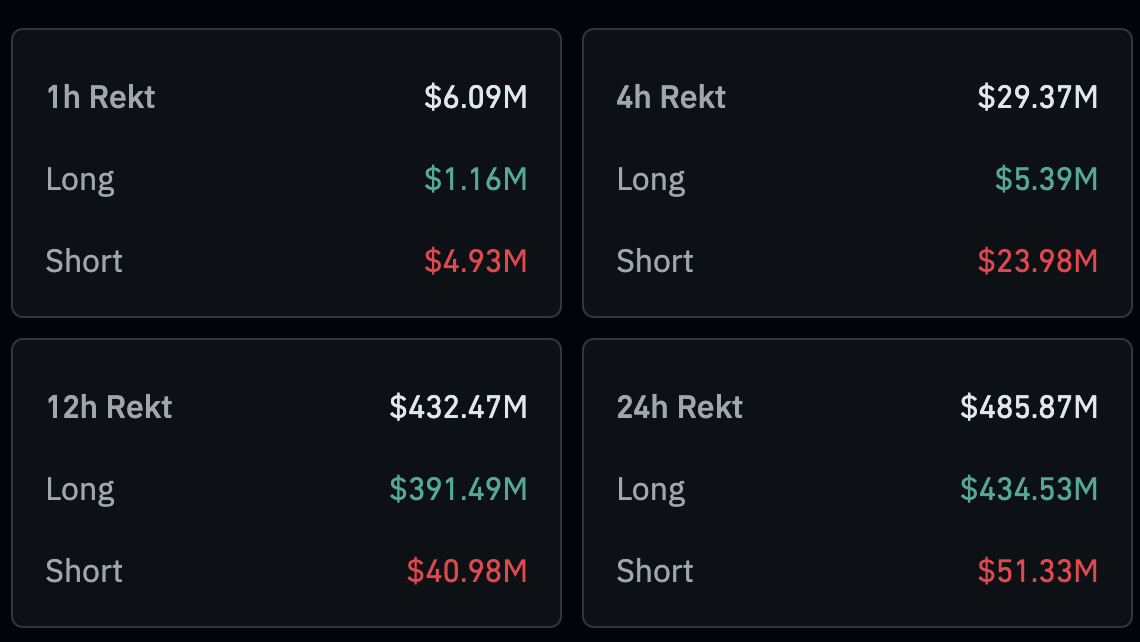Click the 1h long value $1.16M
The height and width of the screenshot is (642, 1140).
(x=475, y=179)
